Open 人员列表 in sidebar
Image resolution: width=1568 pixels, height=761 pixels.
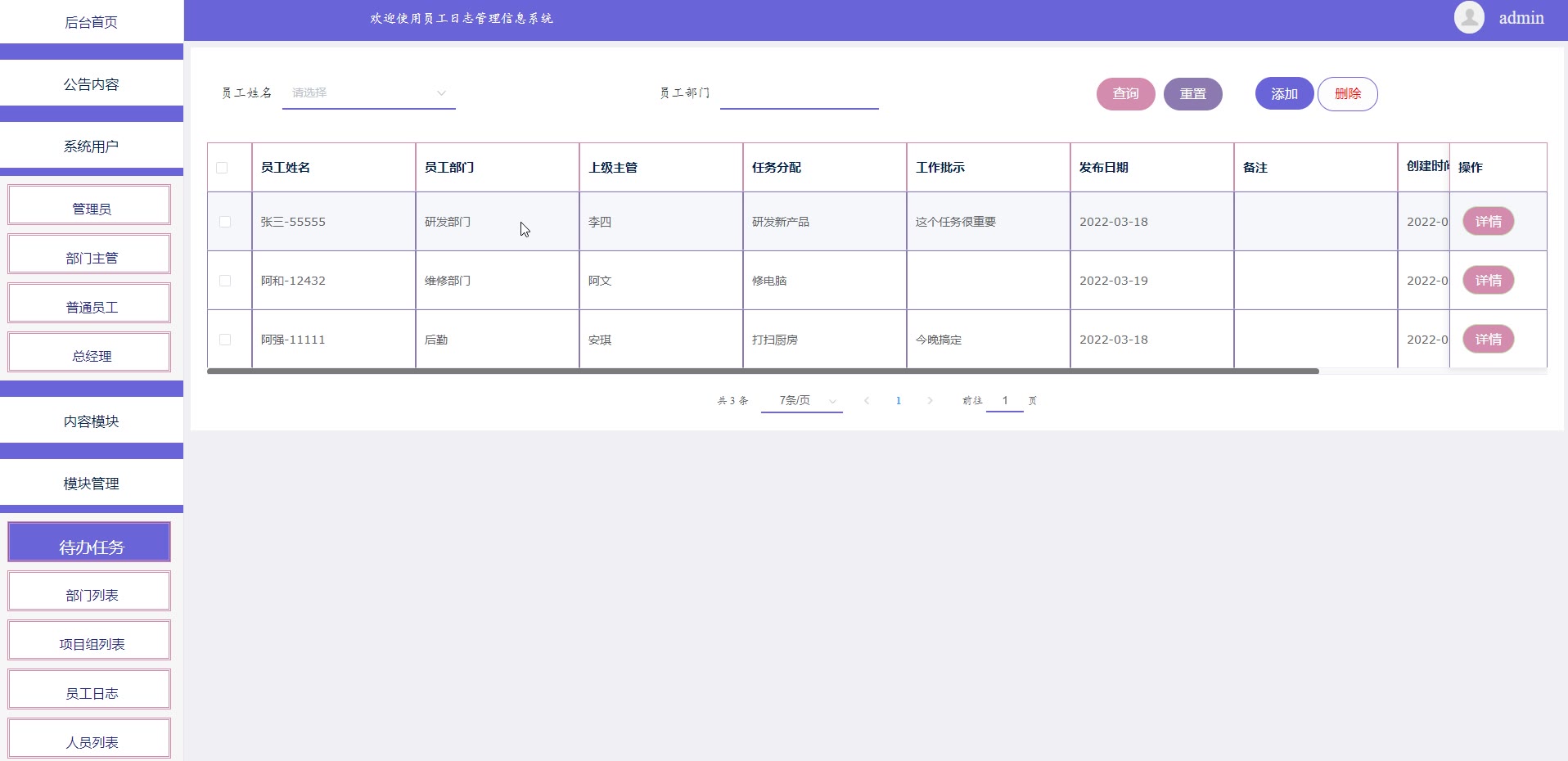(x=89, y=739)
